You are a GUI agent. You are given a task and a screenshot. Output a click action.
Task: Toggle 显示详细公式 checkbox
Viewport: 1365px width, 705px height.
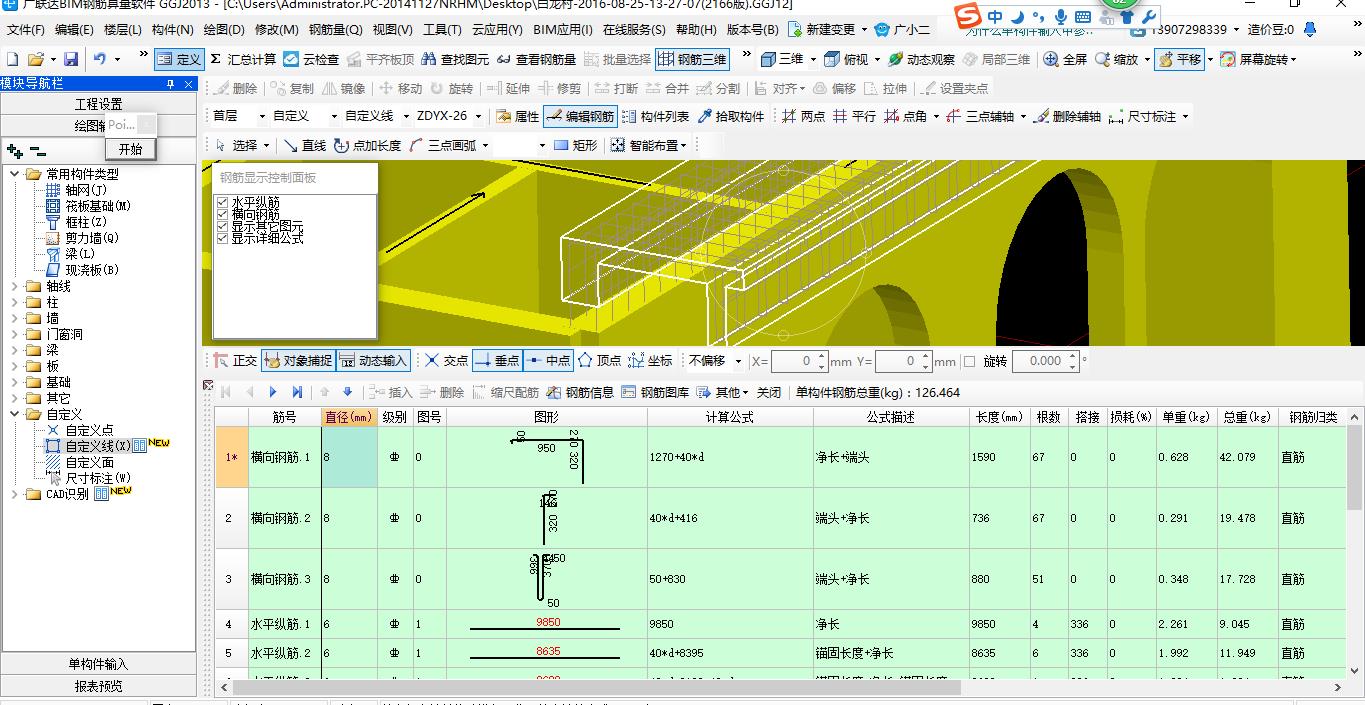[x=223, y=238]
